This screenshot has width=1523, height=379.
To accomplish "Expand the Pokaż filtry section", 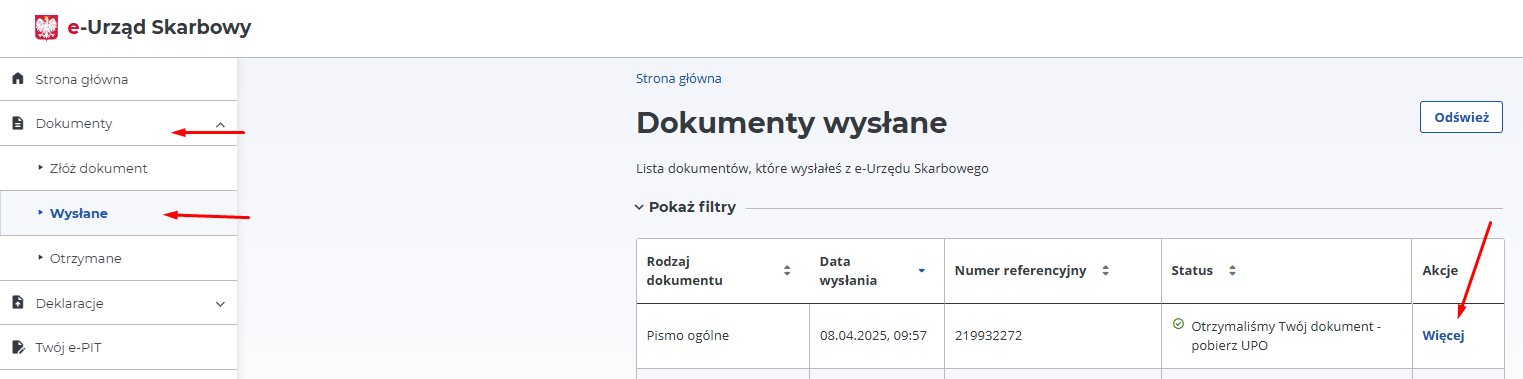I will pyautogui.click(x=686, y=207).
